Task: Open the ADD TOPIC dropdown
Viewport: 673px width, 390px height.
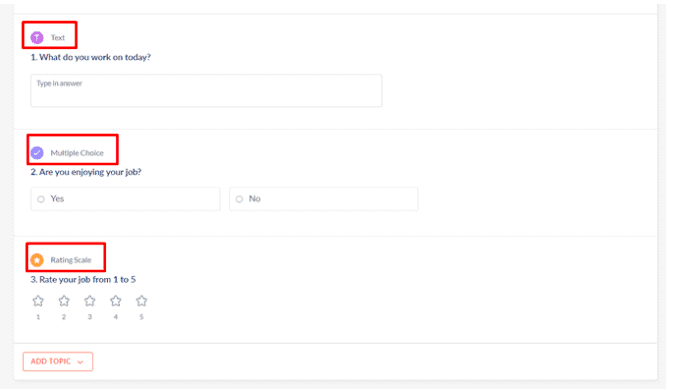Action: coord(58,361)
